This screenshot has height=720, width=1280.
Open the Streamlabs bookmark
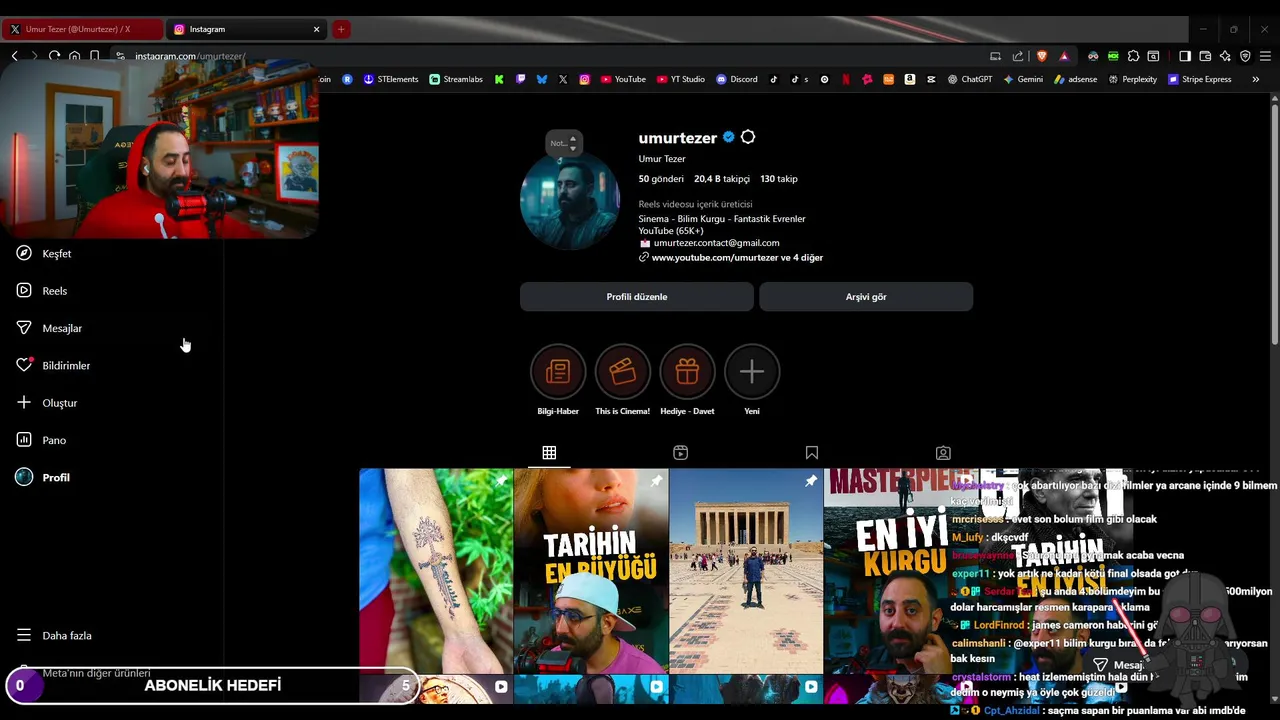(456, 79)
